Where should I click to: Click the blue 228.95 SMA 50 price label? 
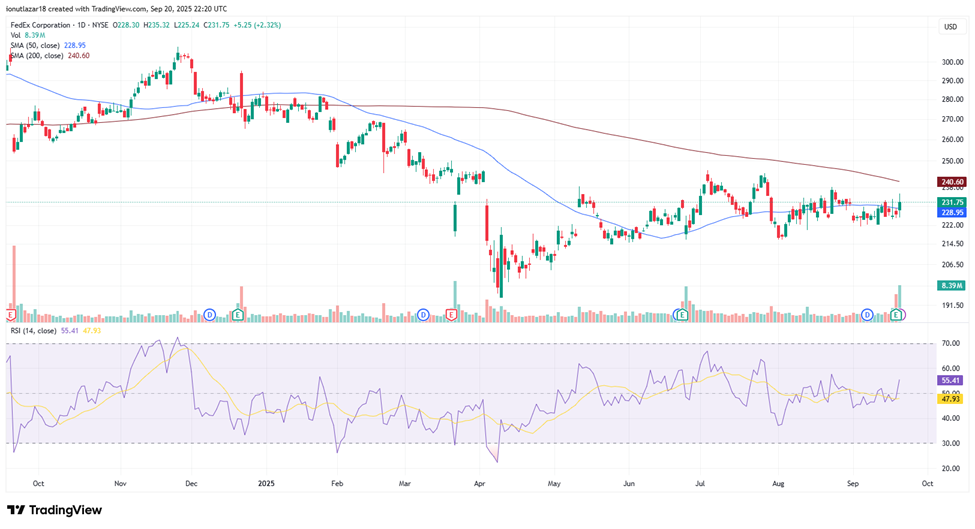(x=950, y=212)
